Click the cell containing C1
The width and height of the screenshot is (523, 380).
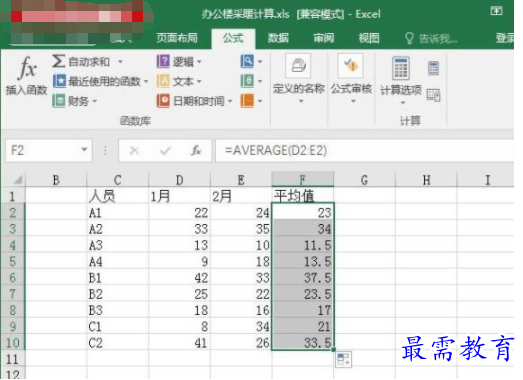(x=118, y=327)
